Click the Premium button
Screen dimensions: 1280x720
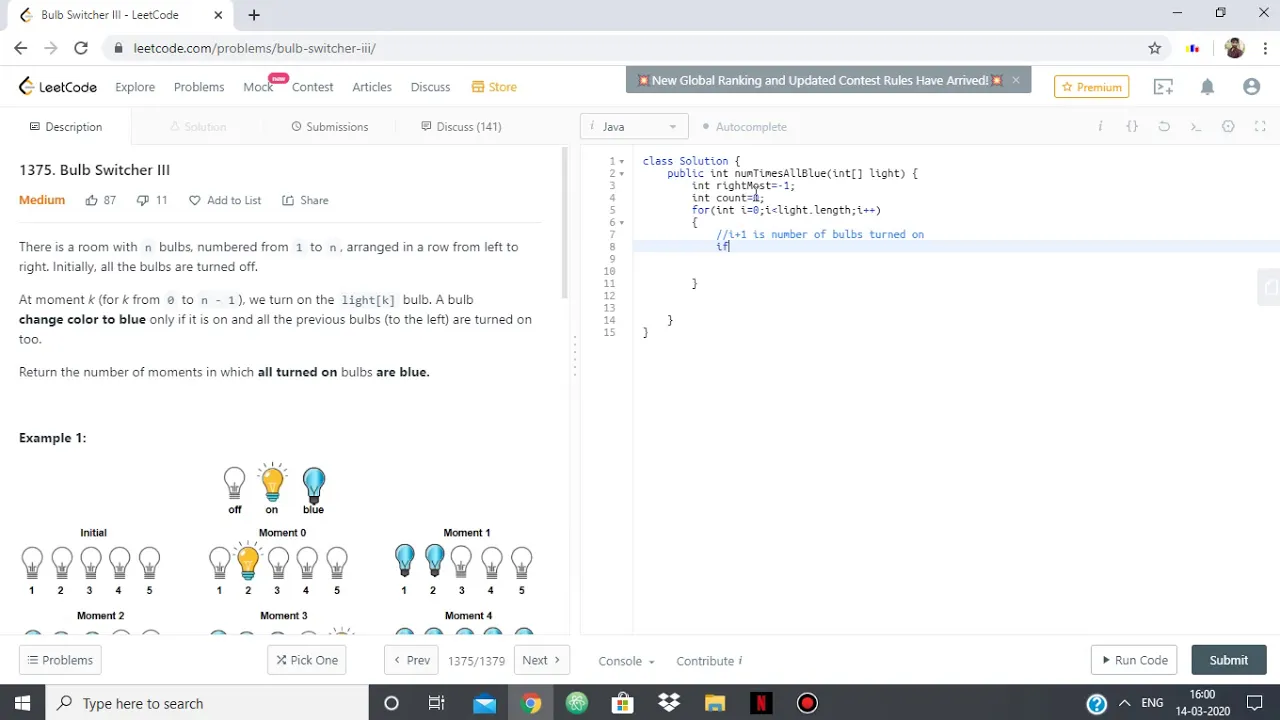[1091, 87]
